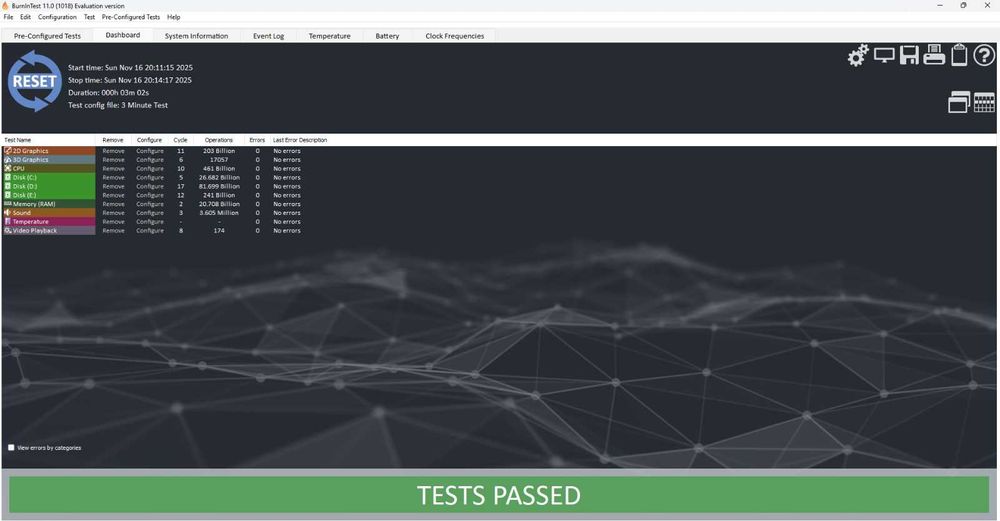Click the green TESTS PASSED banner
The height and width of the screenshot is (521, 1000).
[x=499, y=495]
